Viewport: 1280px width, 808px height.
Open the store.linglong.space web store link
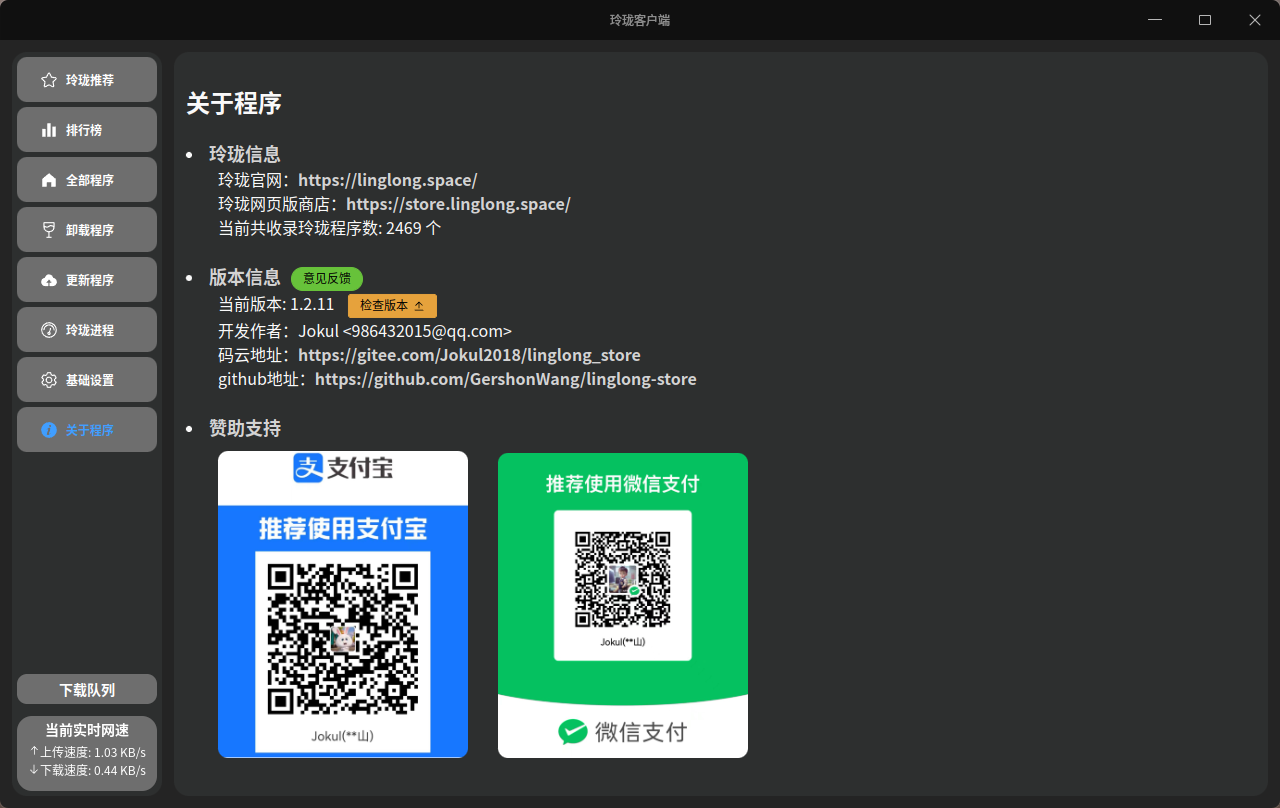(458, 204)
